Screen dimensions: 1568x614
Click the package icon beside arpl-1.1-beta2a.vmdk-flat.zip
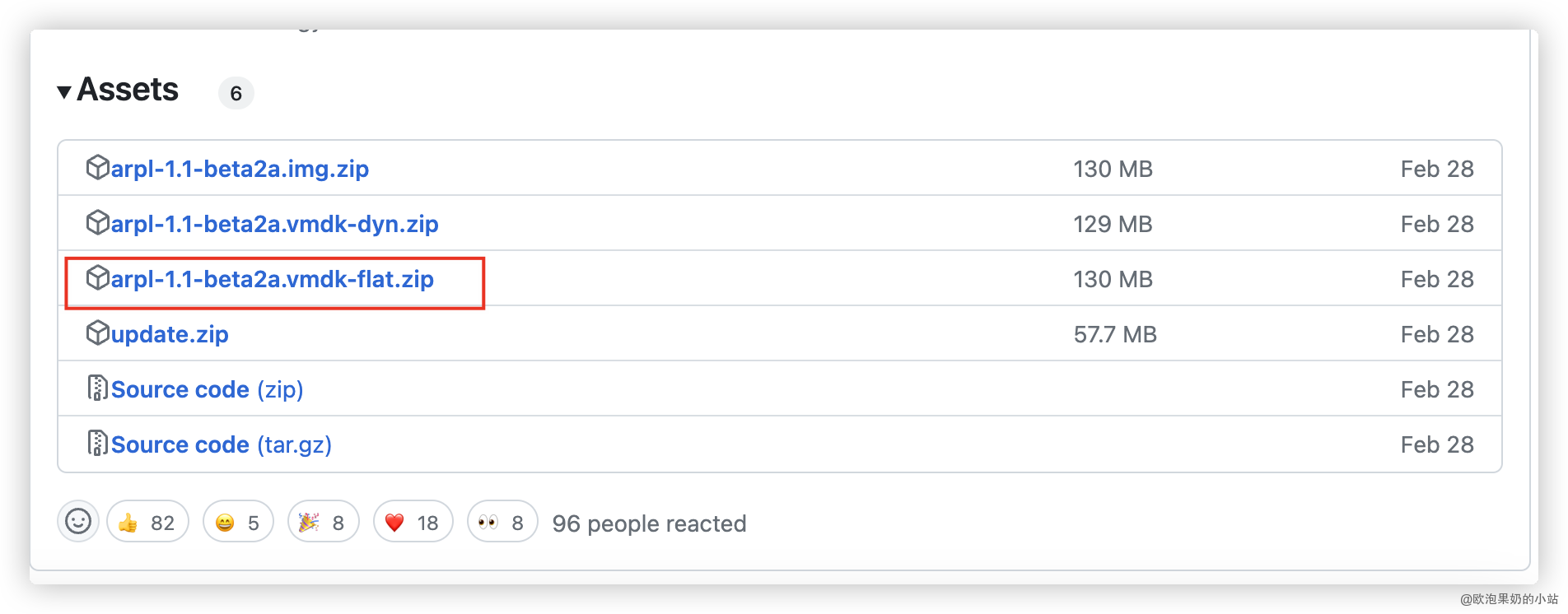[x=97, y=278]
